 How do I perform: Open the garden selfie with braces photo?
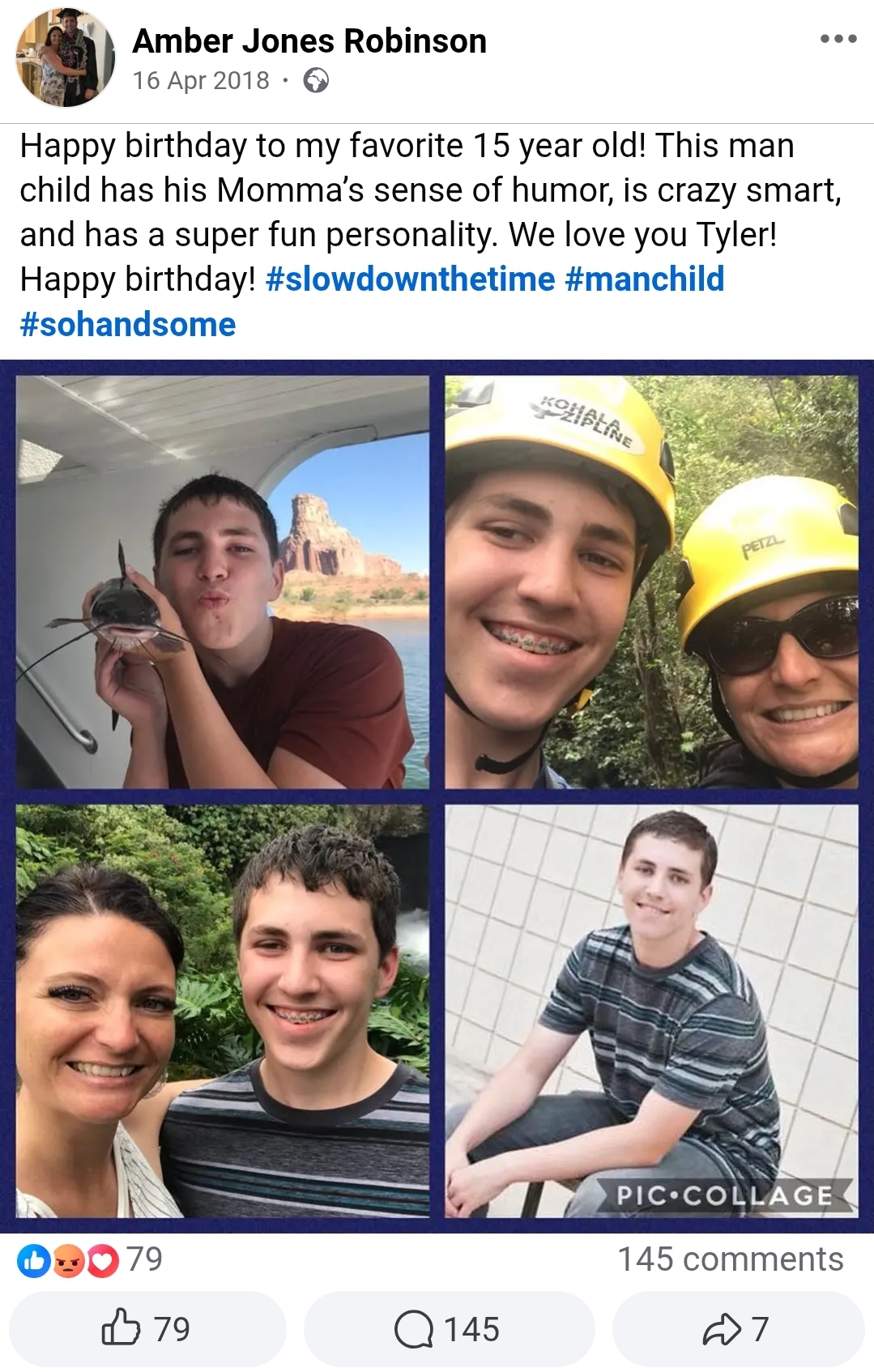pos(223,1011)
